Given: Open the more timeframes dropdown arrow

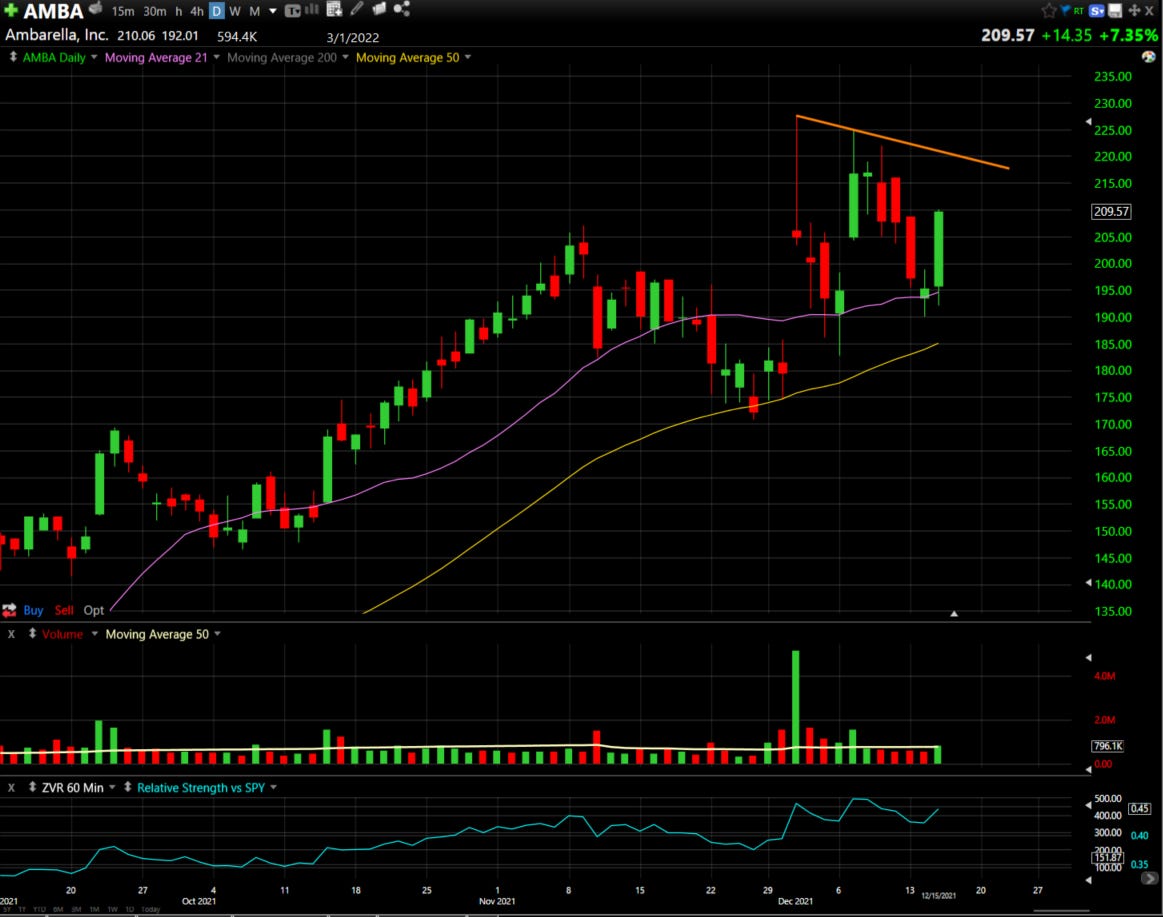Looking at the screenshot, I should (273, 11).
